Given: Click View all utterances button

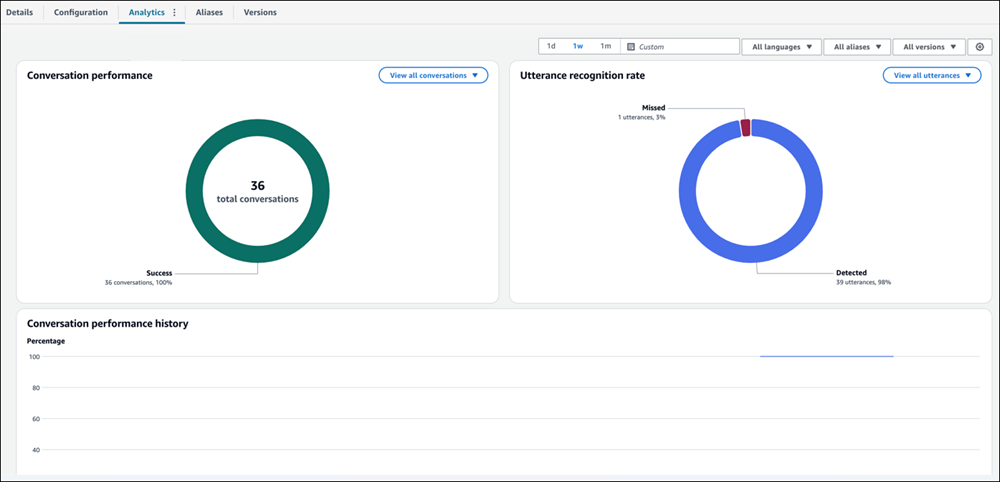Looking at the screenshot, I should coord(932,75).
